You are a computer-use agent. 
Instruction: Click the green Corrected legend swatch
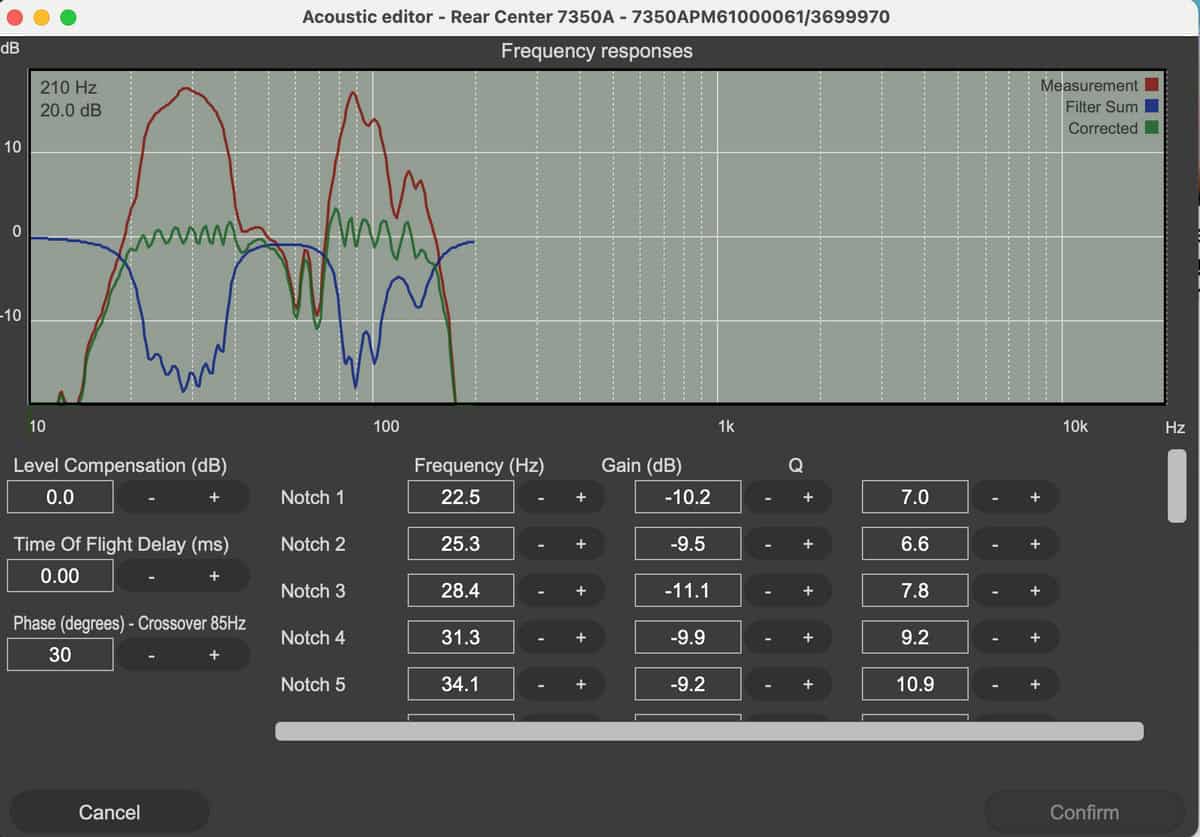1152,128
